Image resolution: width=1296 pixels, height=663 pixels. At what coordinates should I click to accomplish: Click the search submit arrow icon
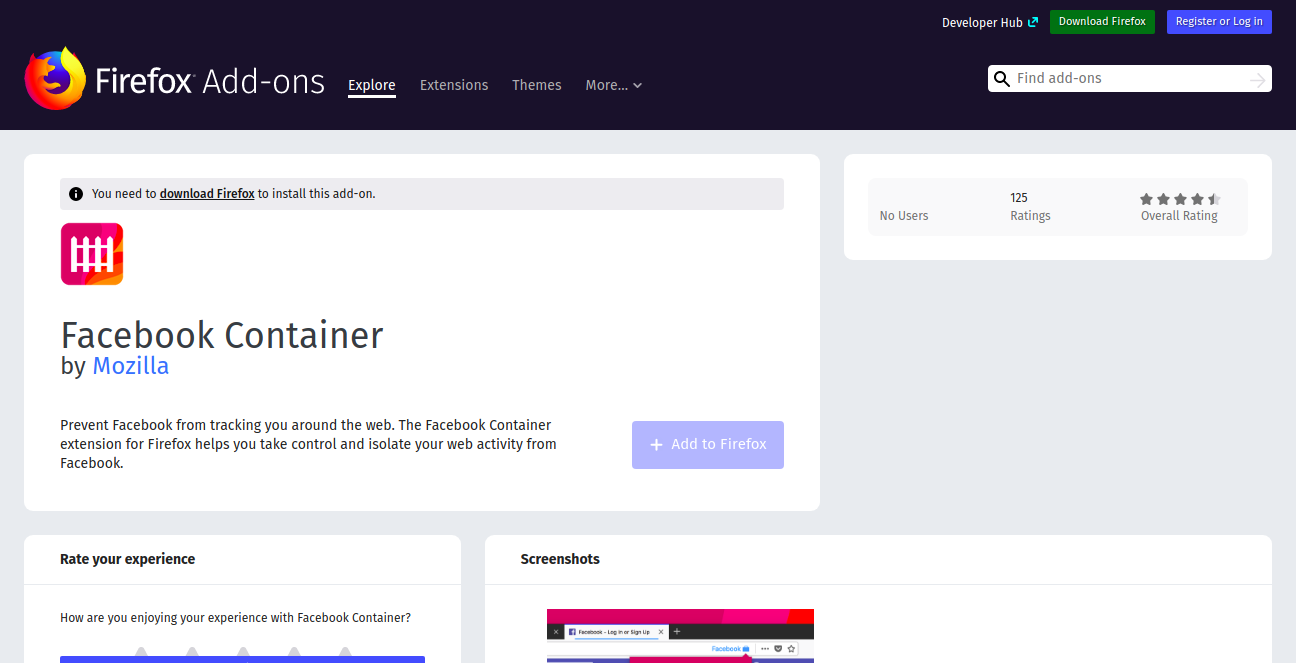pos(1258,79)
